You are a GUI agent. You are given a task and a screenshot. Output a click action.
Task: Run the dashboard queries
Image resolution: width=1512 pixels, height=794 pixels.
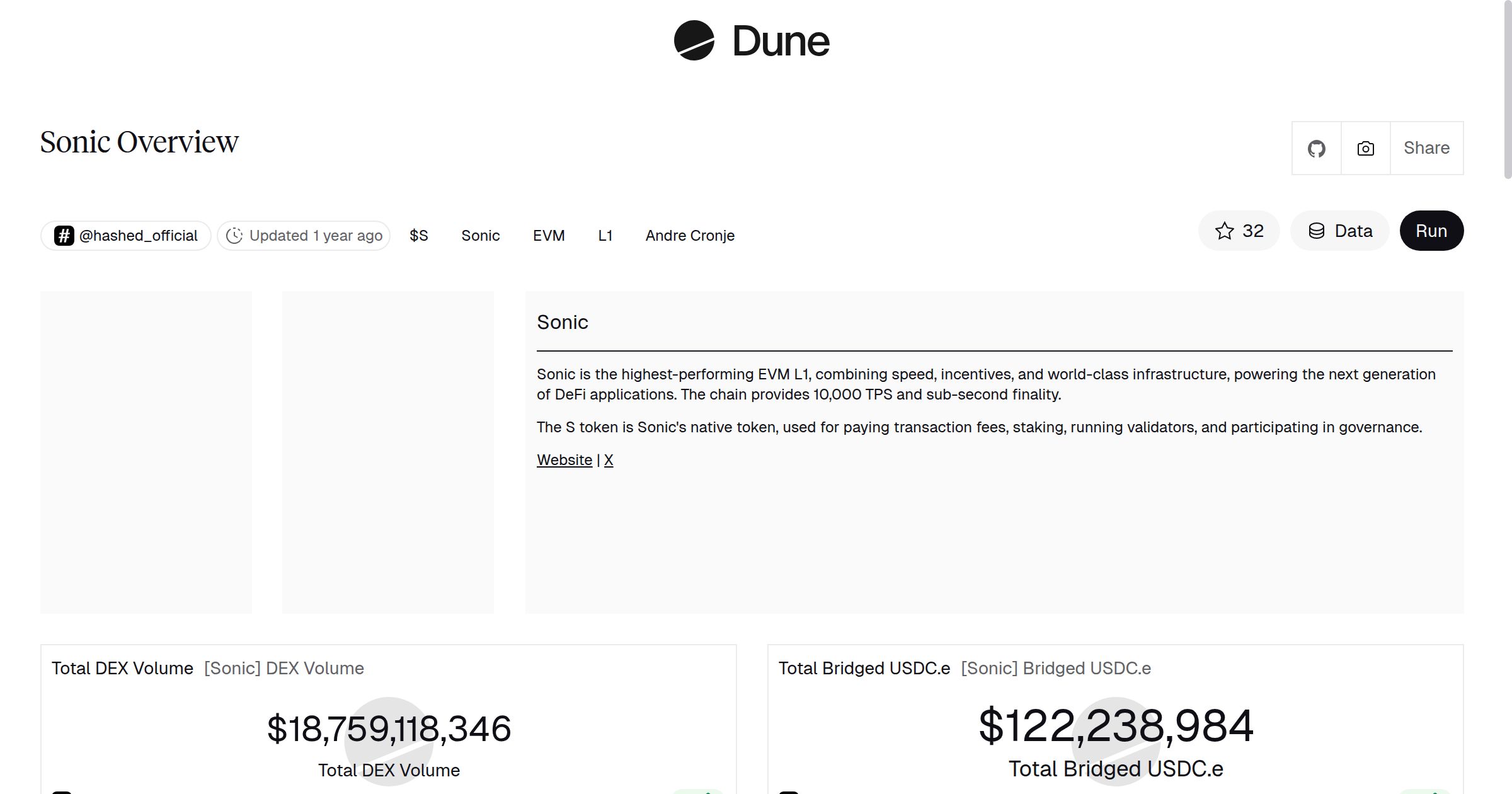click(1431, 231)
